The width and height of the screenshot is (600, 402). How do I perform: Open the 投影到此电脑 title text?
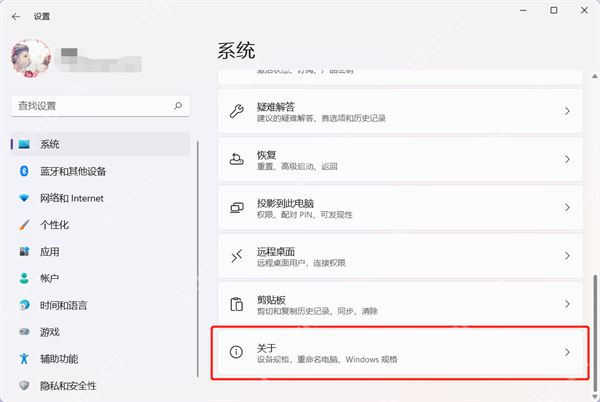point(285,203)
